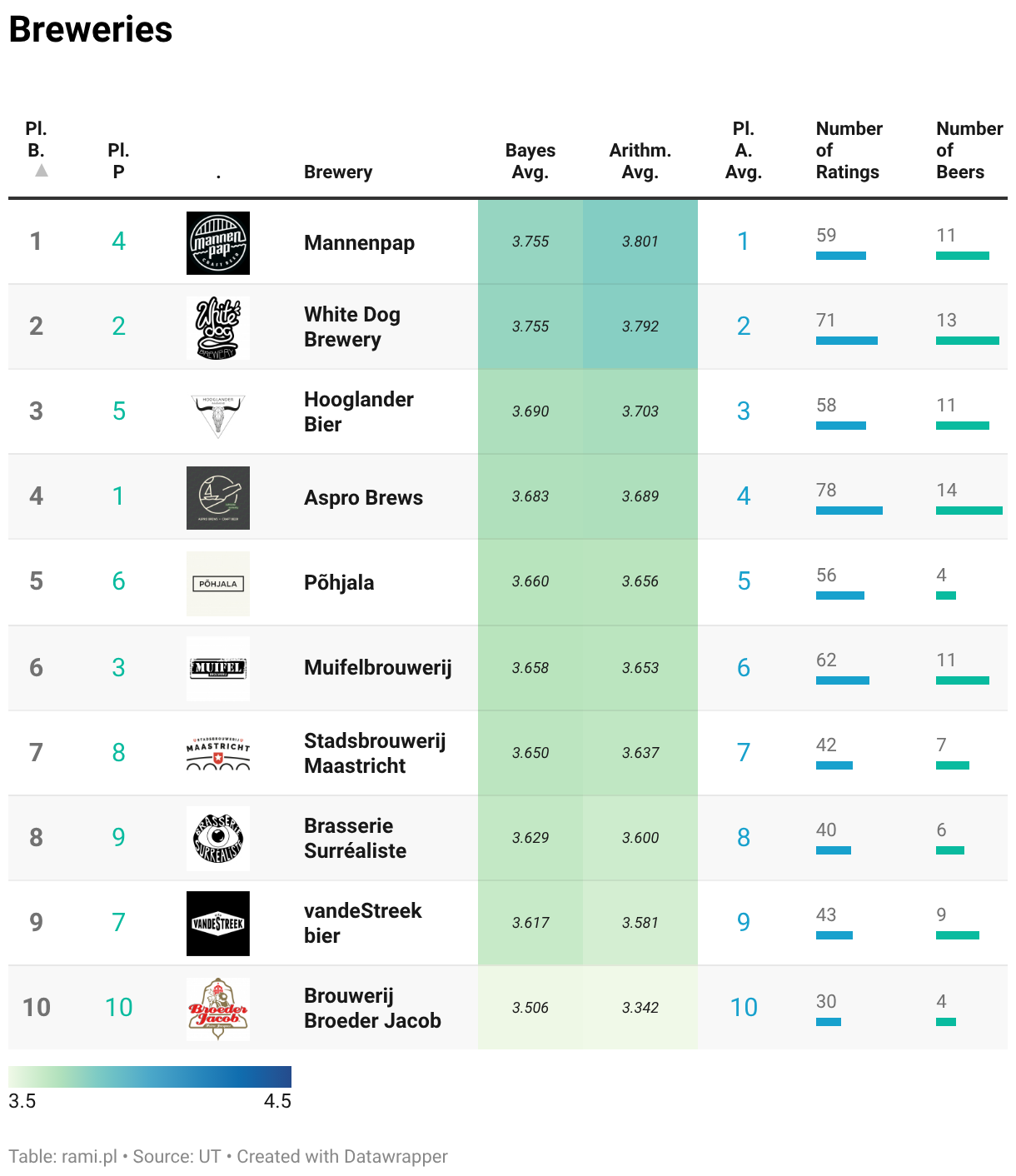
Task: Sort table by Bayes Avg. column
Action: click(x=530, y=161)
